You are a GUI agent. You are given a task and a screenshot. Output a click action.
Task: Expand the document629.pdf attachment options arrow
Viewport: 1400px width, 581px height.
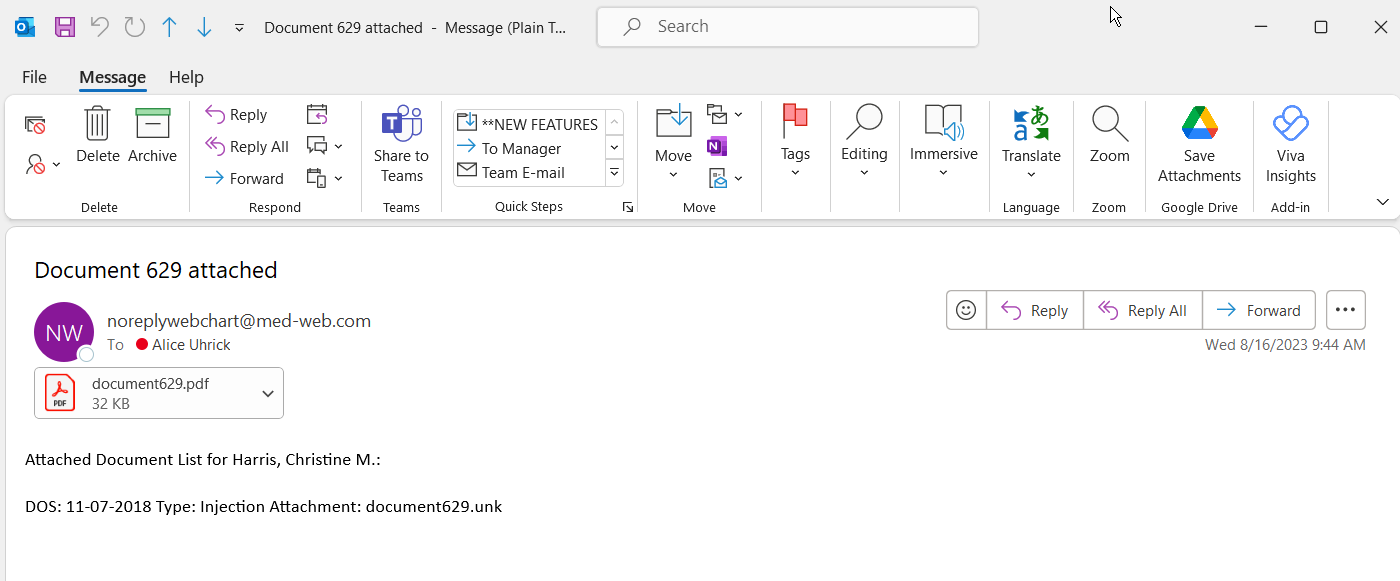coord(268,394)
